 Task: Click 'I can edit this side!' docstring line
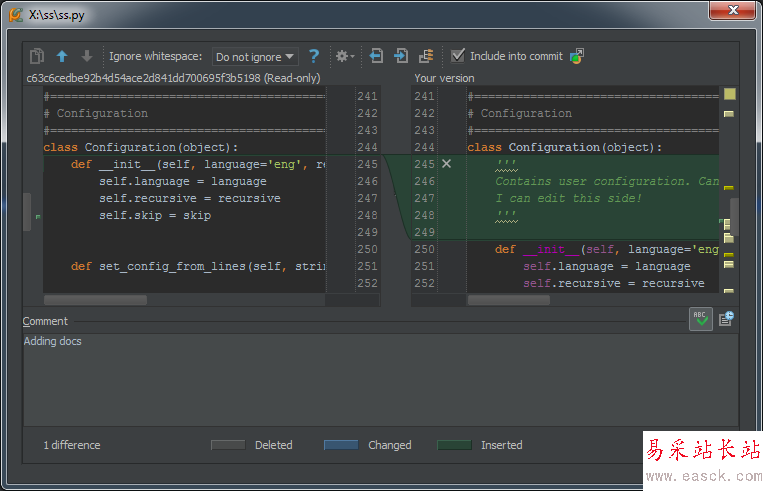[568, 198]
